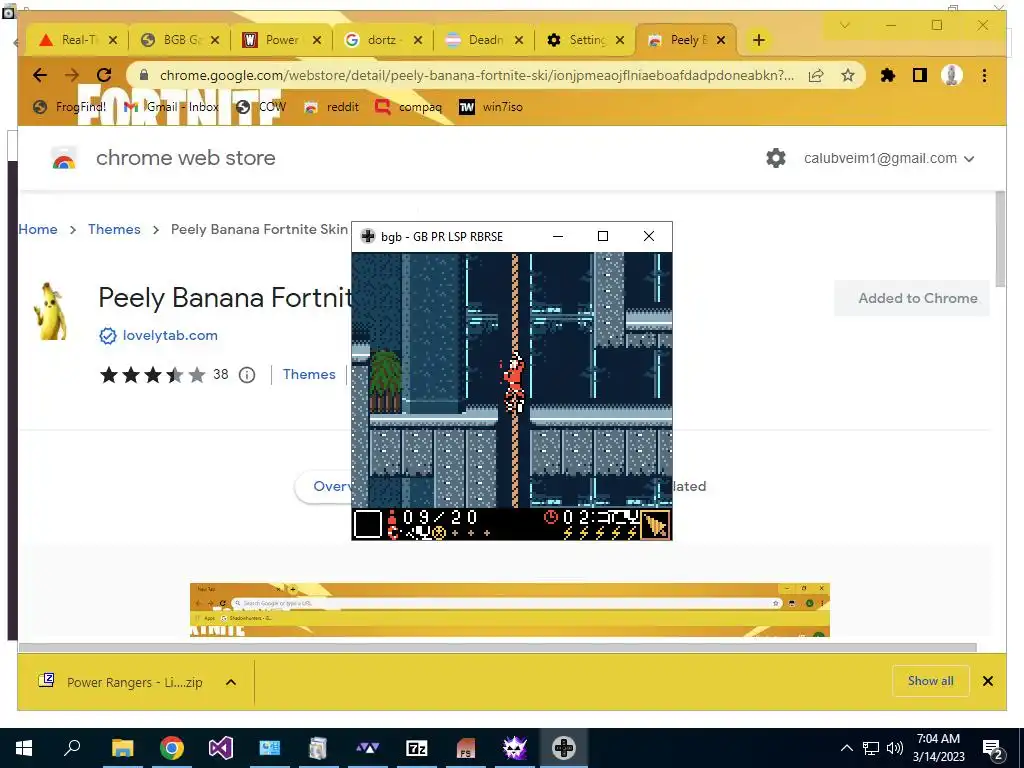This screenshot has width=1024, height=768.
Task: Open the Windows Start menu
Action: (24, 748)
